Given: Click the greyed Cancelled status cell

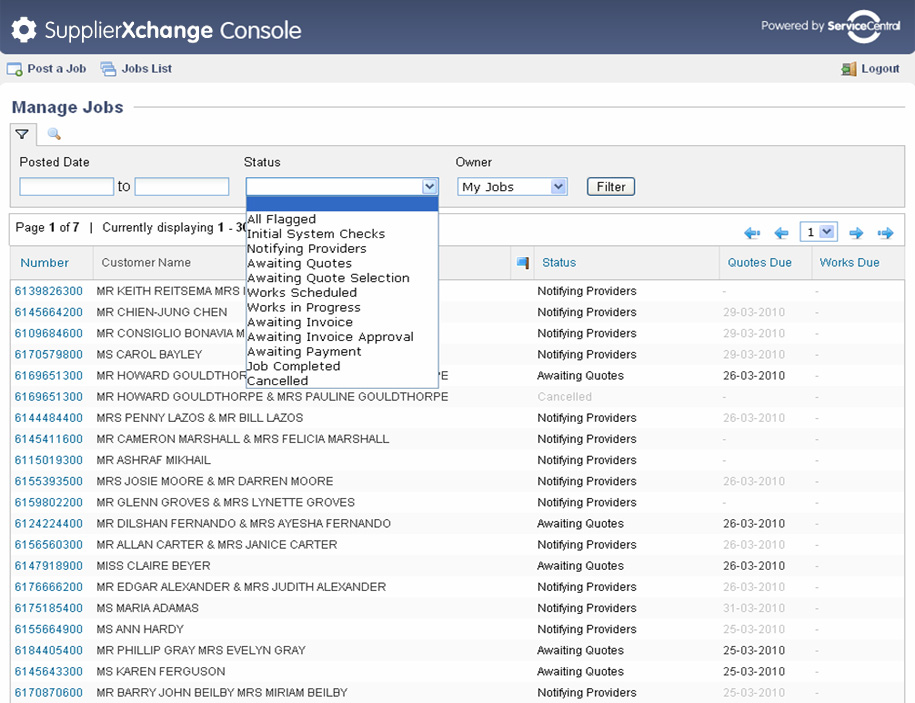Looking at the screenshot, I should [564, 397].
